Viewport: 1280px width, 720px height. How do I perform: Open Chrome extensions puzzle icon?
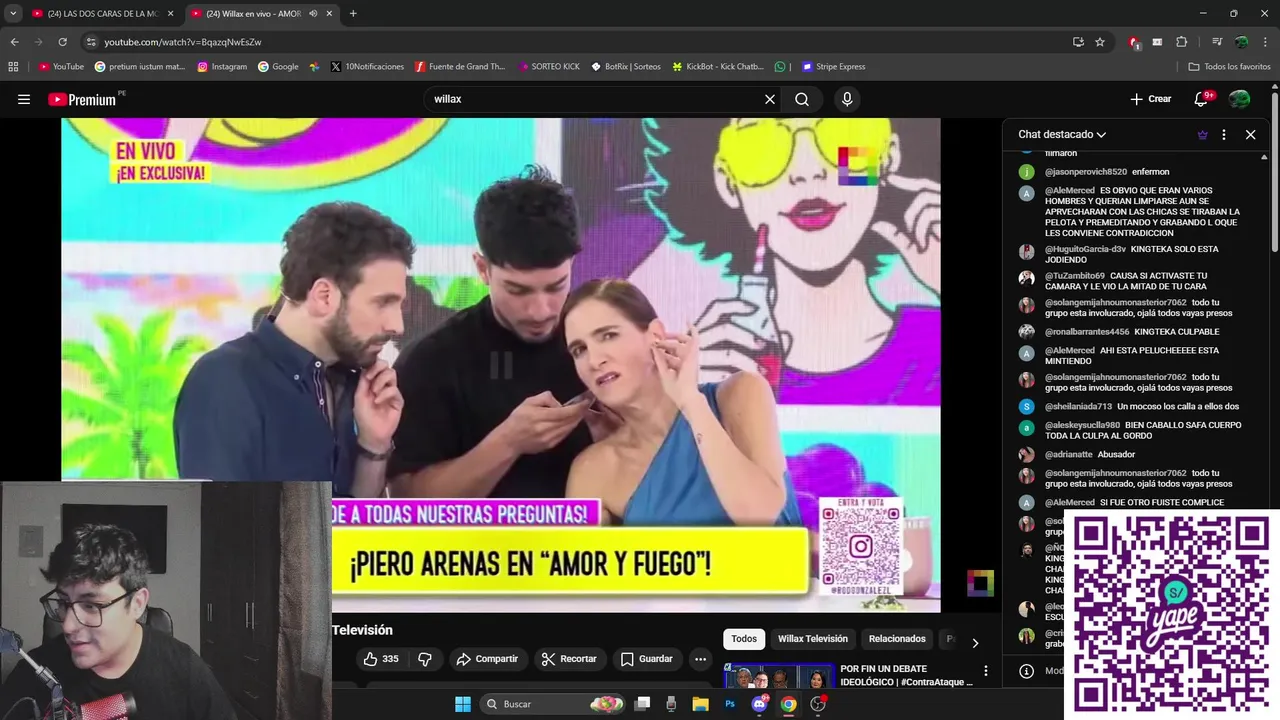[x=1181, y=42]
